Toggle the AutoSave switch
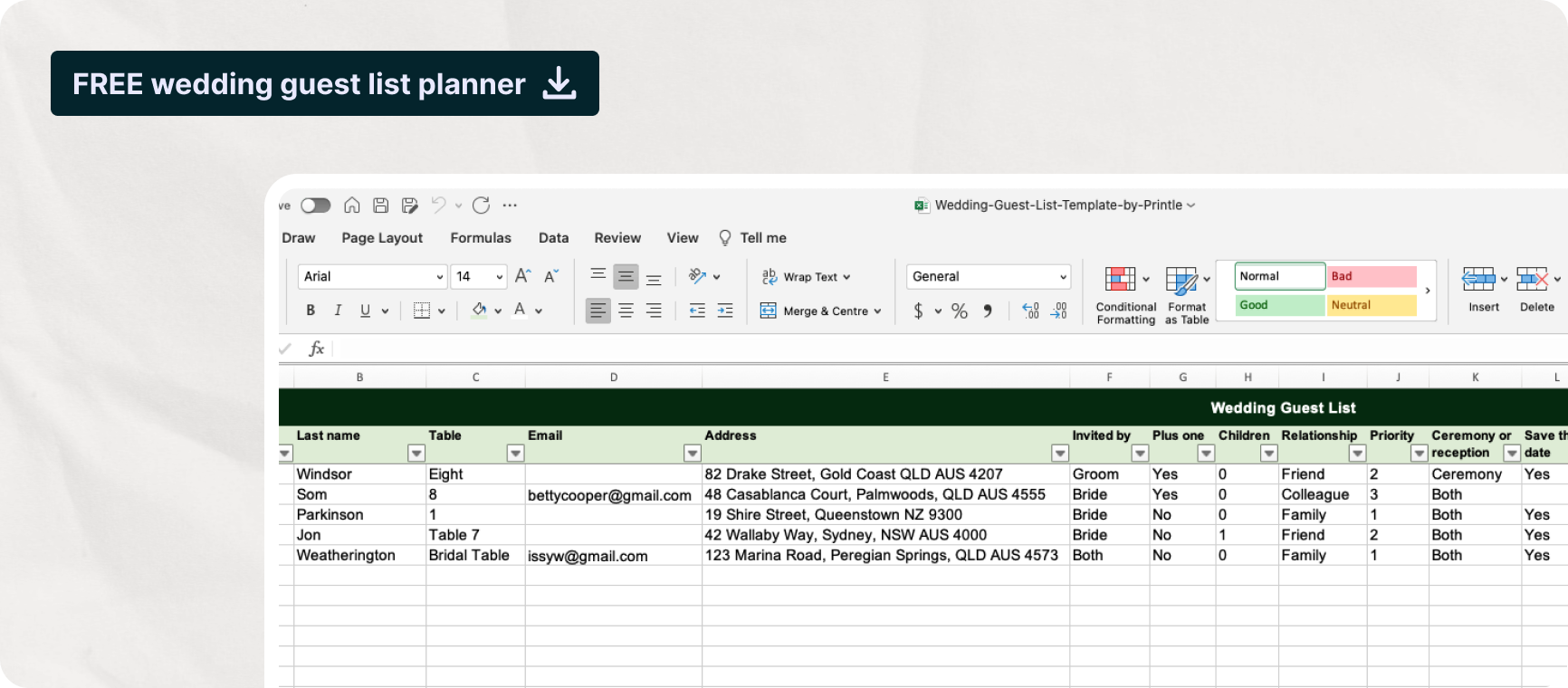 [x=316, y=205]
